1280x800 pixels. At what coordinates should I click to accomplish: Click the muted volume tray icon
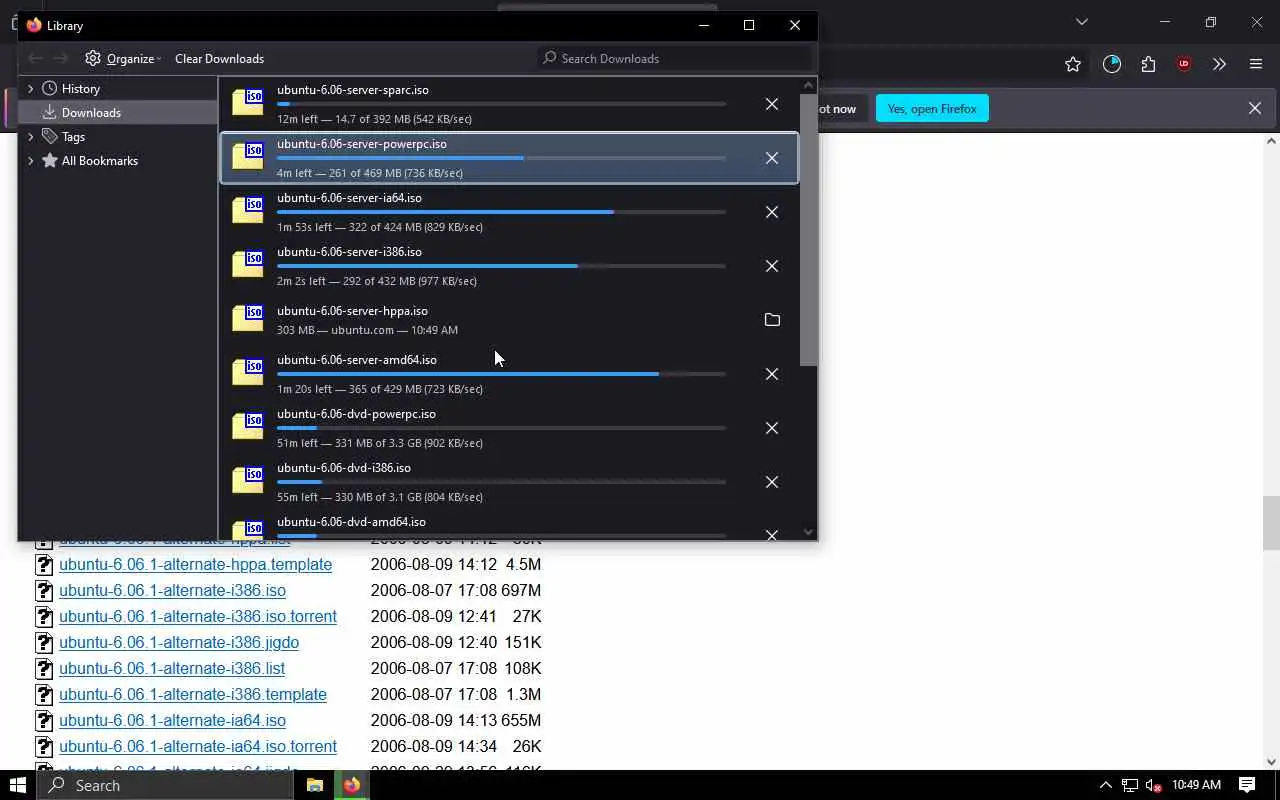1153,785
